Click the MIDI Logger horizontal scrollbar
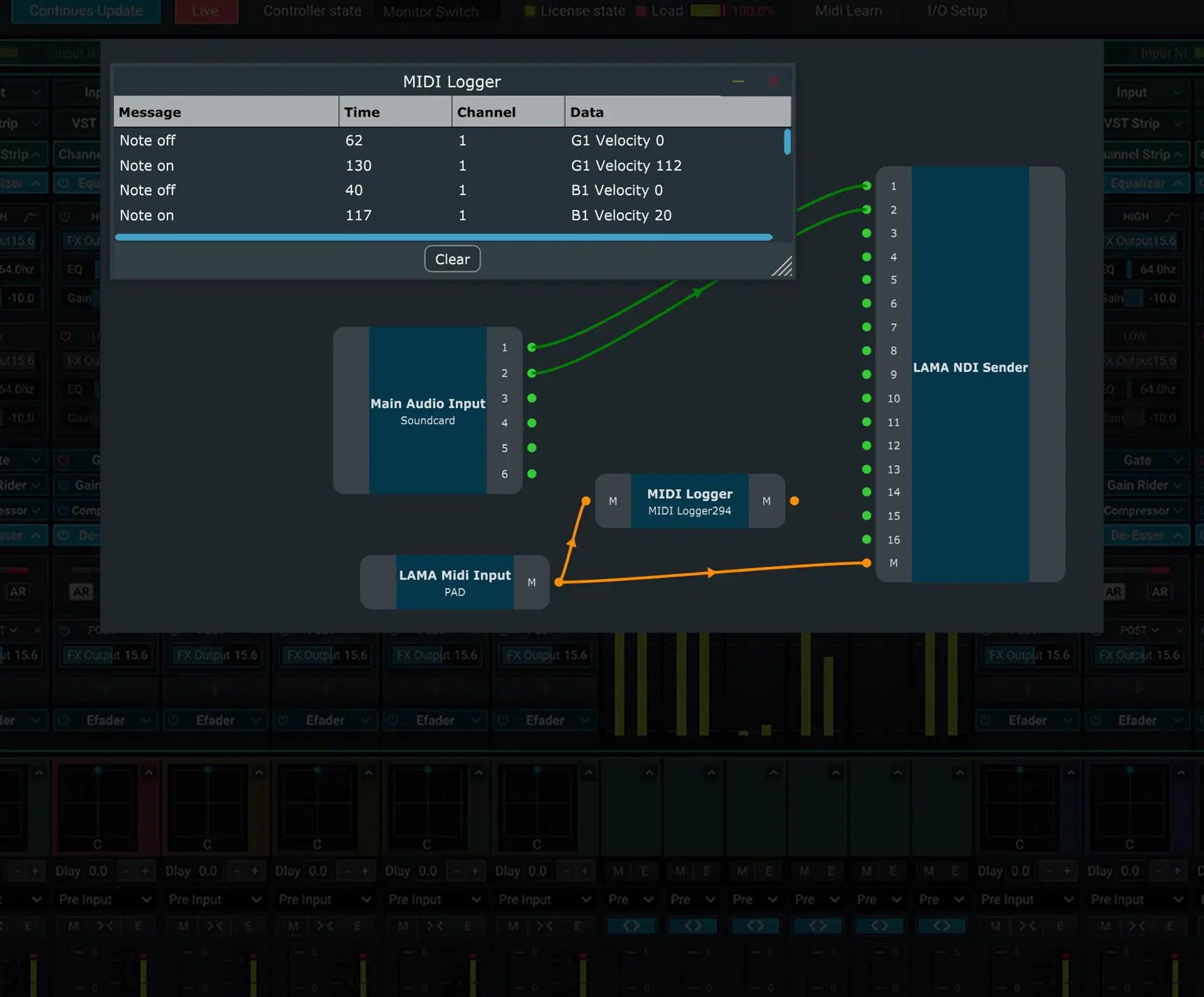The width and height of the screenshot is (1204, 997). click(444, 237)
